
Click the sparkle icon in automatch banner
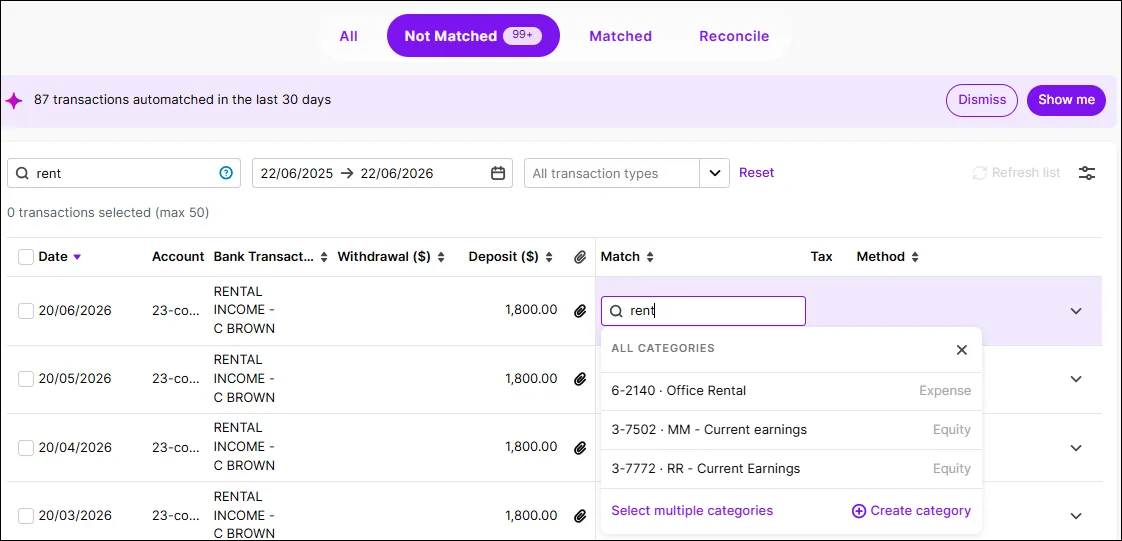click(14, 101)
